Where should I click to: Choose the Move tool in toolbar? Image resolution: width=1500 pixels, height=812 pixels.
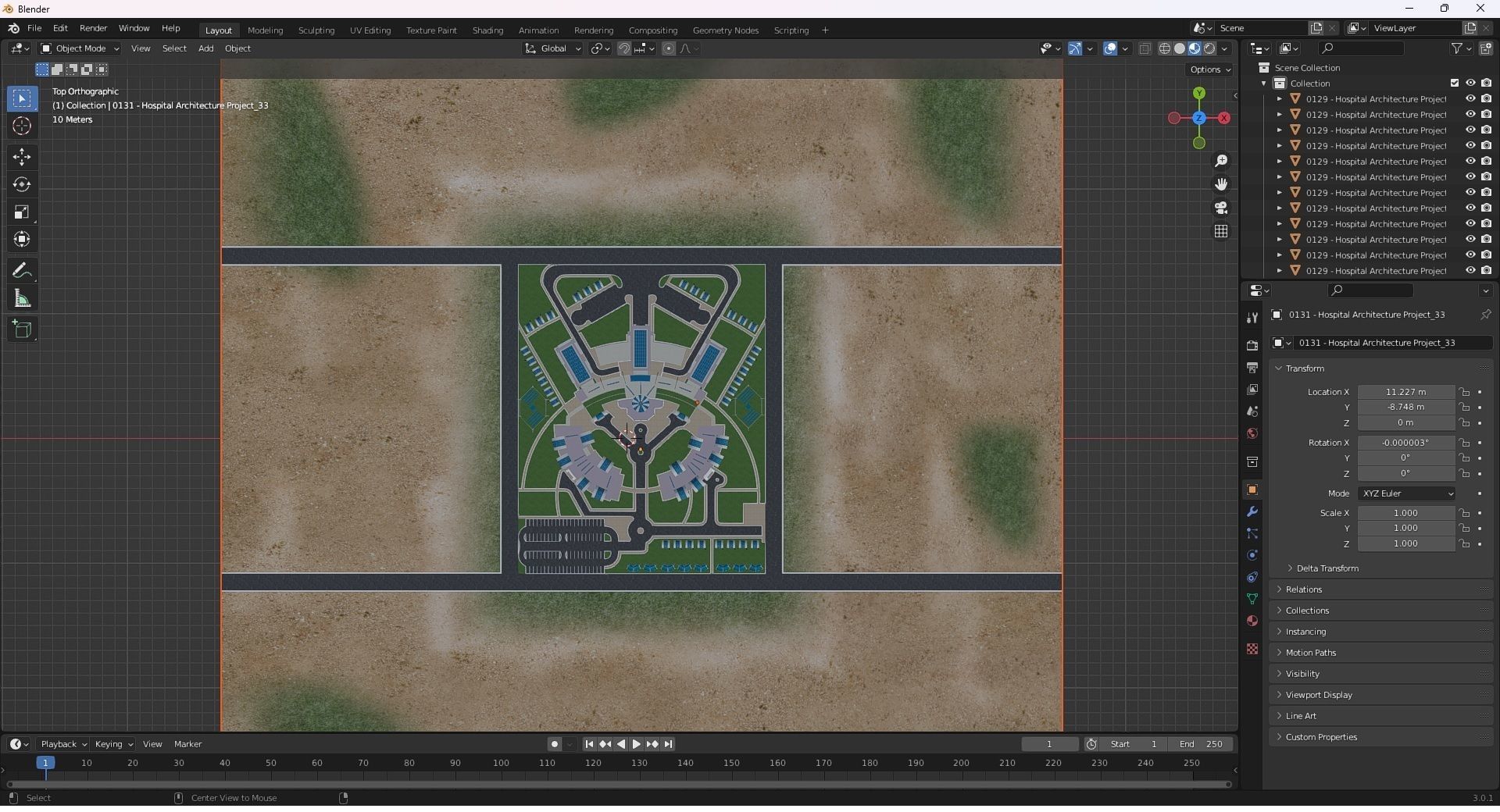[x=22, y=157]
